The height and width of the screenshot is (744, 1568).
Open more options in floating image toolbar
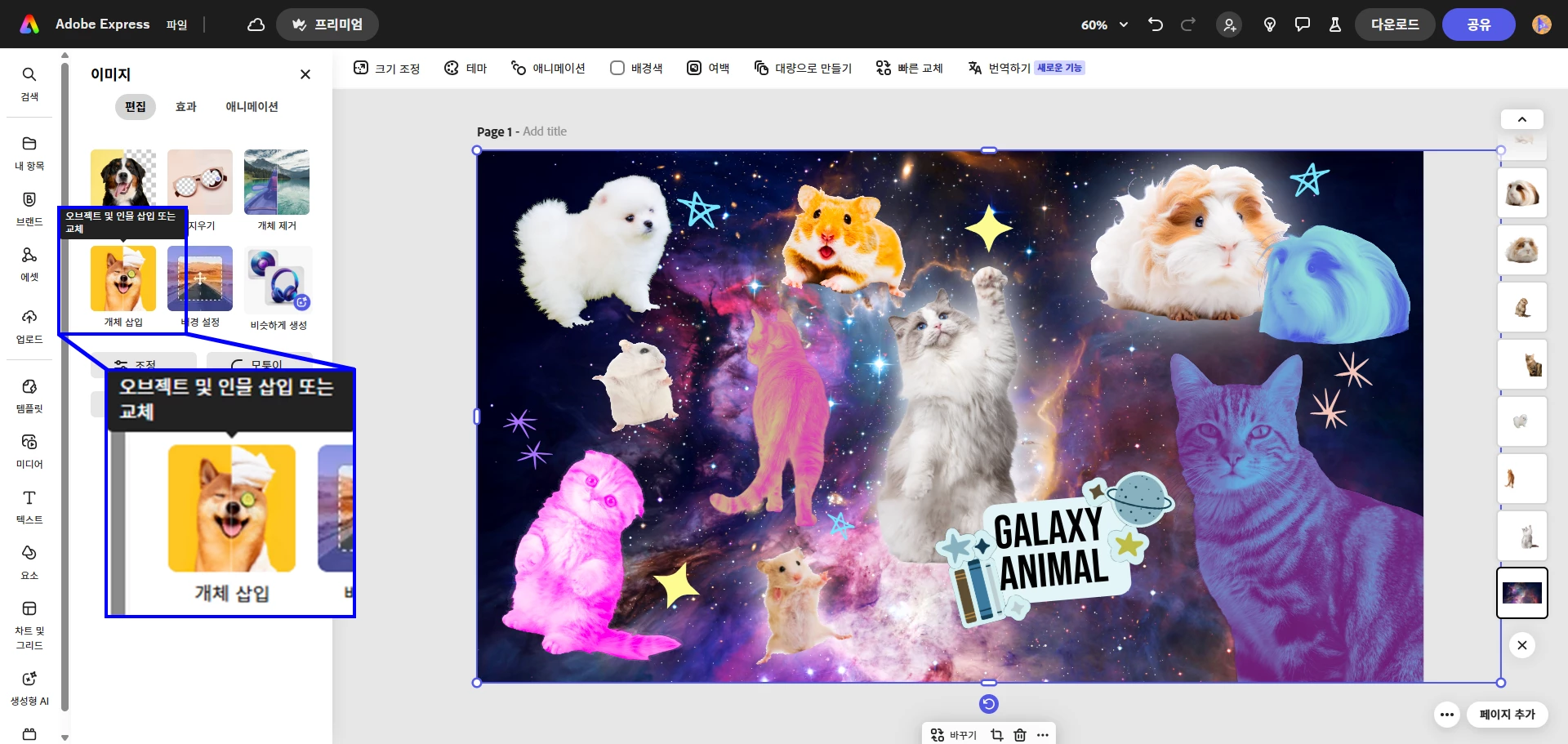point(1043,735)
